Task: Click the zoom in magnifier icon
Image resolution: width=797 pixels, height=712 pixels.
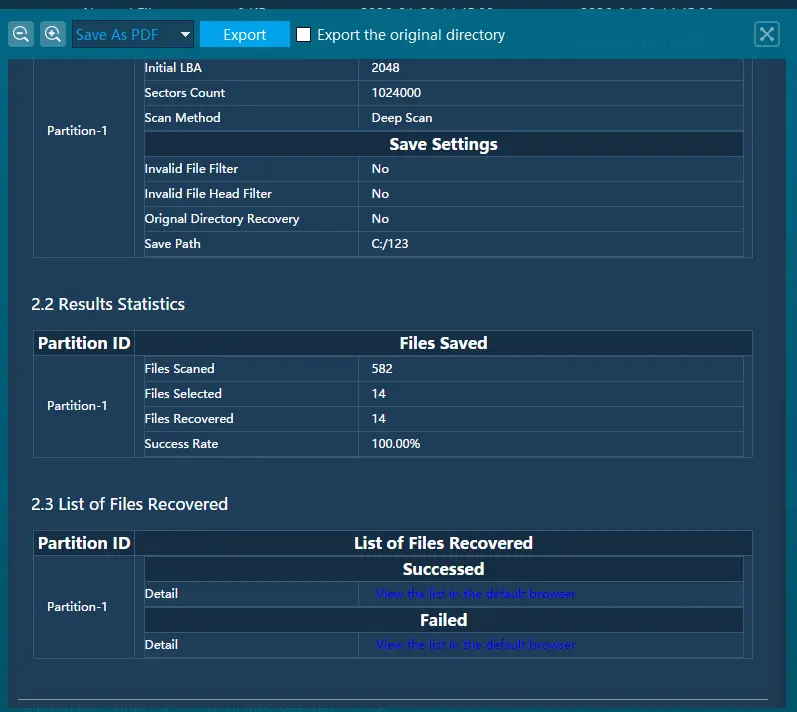Action: click(x=53, y=35)
